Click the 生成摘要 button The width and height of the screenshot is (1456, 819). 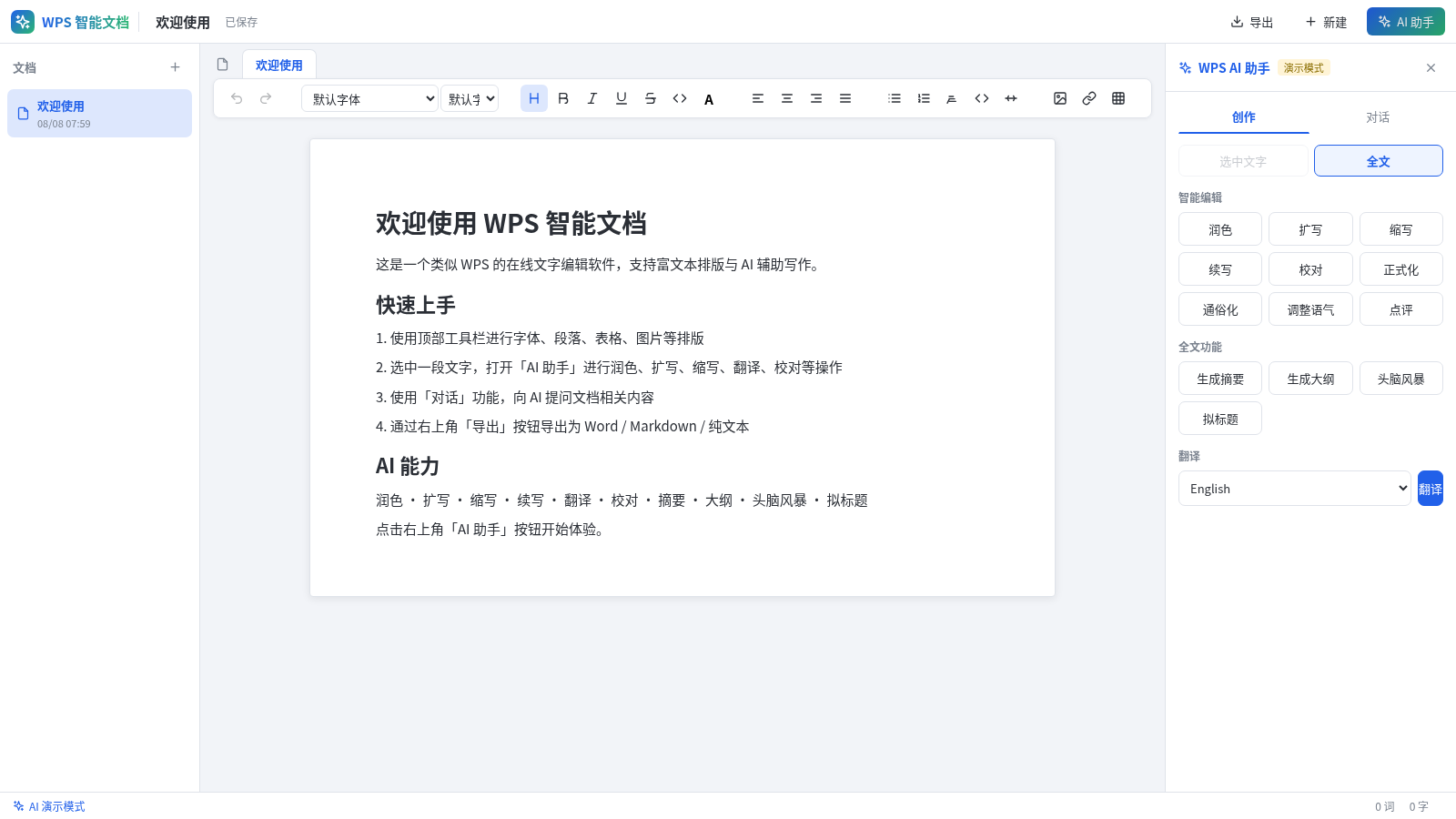coord(1220,379)
